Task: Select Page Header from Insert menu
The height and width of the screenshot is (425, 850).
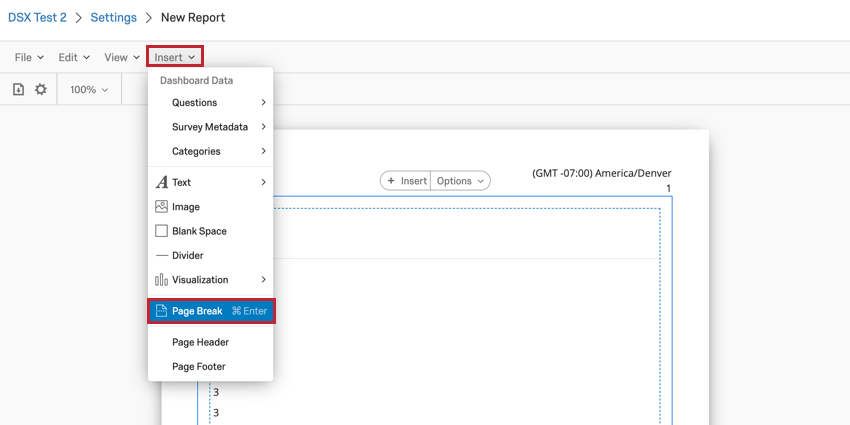Action: coord(200,342)
